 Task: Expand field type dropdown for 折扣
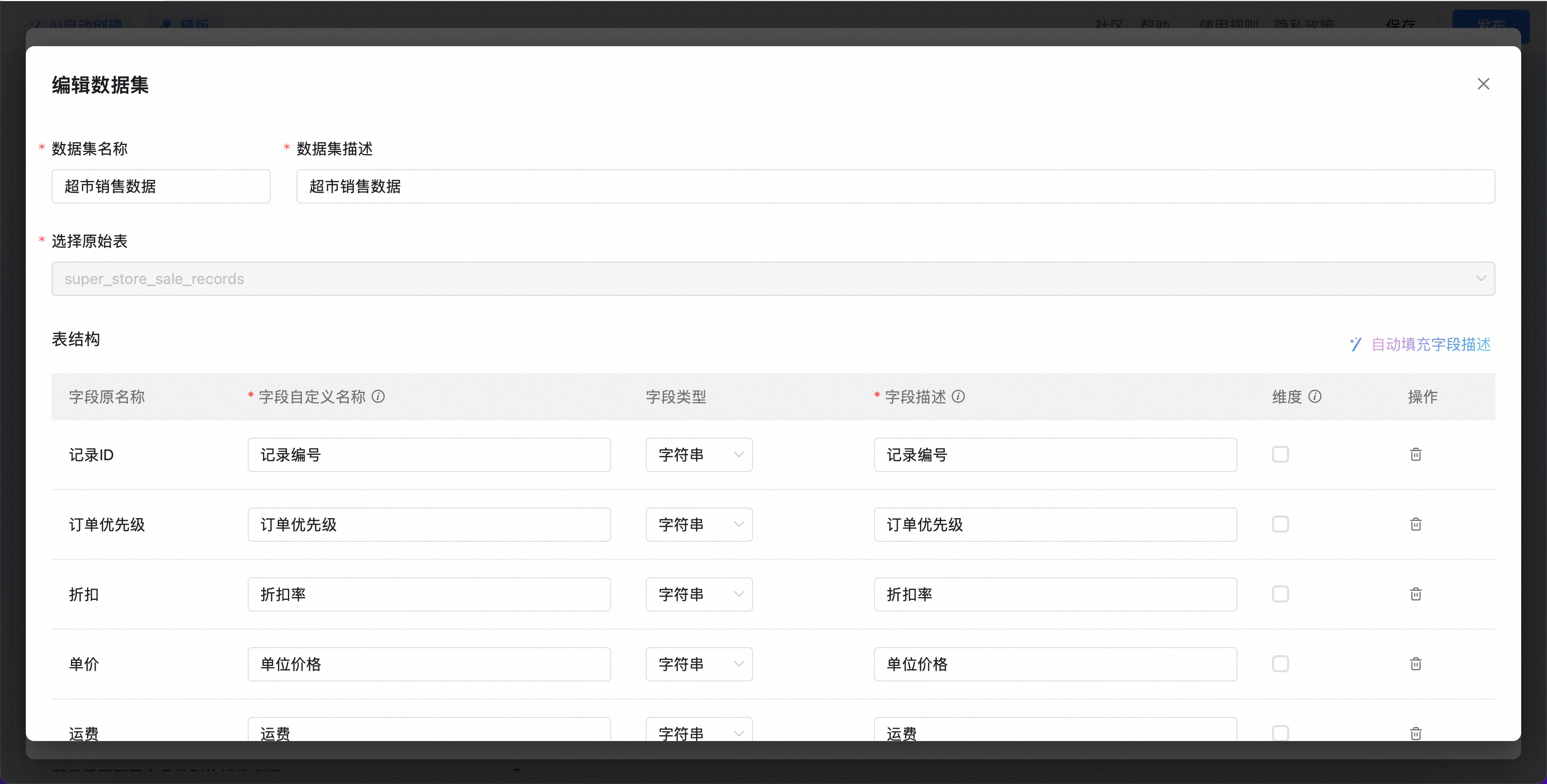(x=699, y=594)
